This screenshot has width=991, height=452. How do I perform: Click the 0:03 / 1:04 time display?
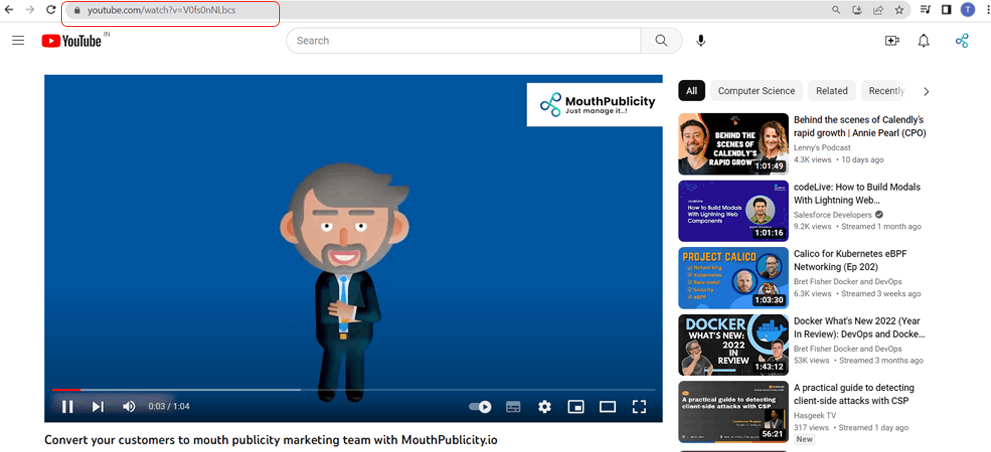pyautogui.click(x=169, y=406)
